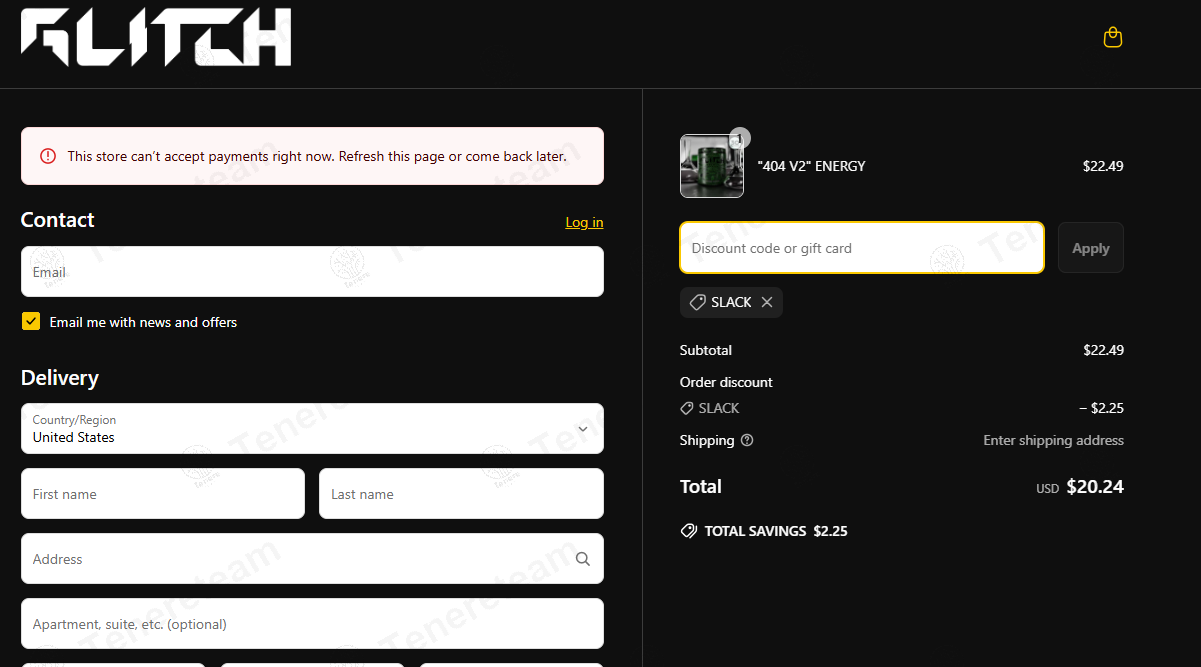Click the Apply discount button
The height and width of the screenshot is (667, 1201).
pos(1091,248)
